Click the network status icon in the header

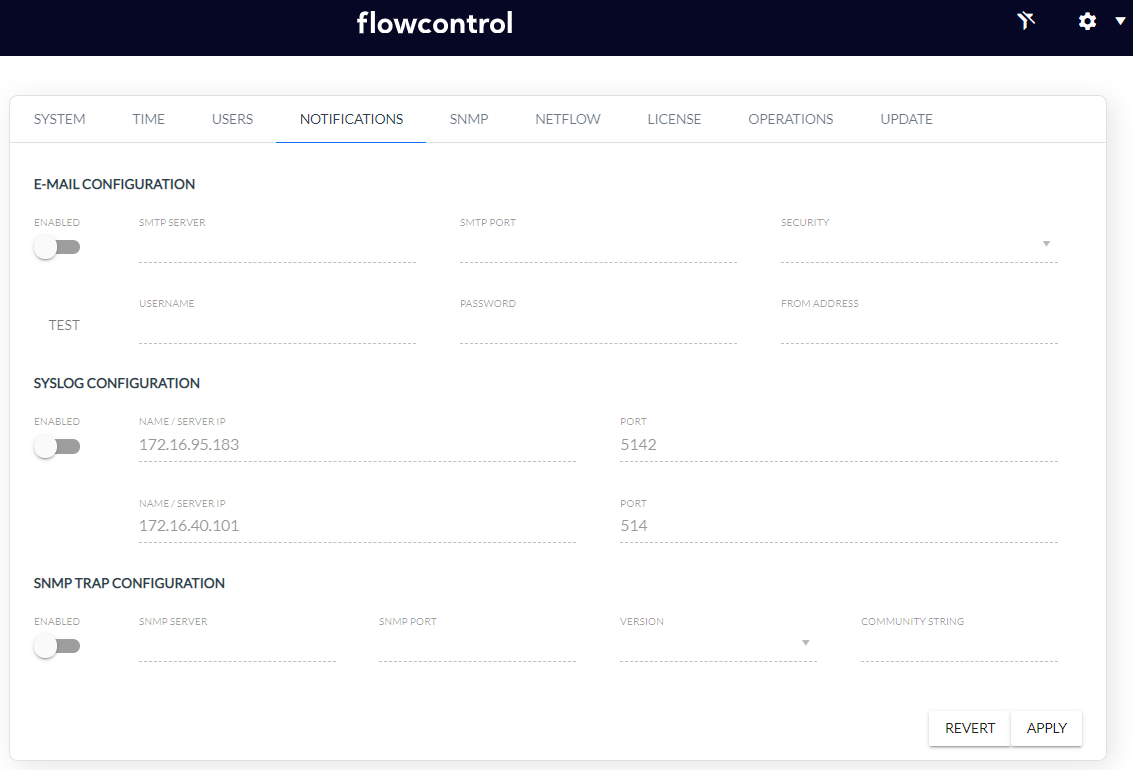tap(1026, 21)
